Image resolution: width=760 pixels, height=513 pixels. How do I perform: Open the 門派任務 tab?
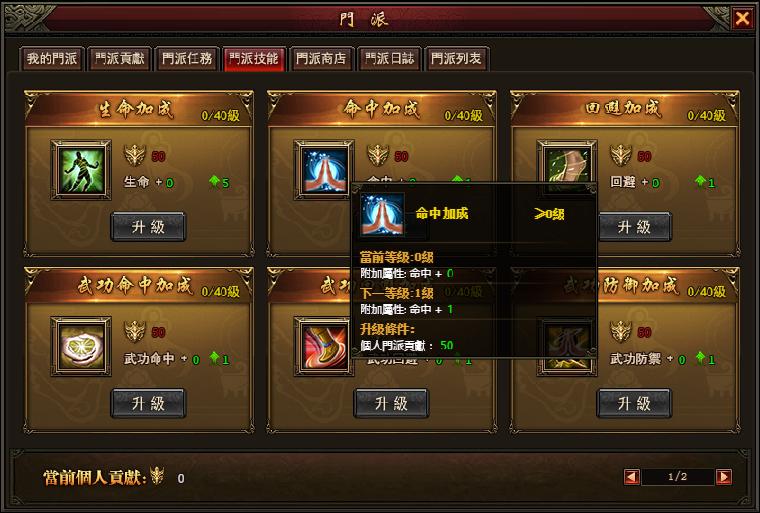pyautogui.click(x=187, y=59)
